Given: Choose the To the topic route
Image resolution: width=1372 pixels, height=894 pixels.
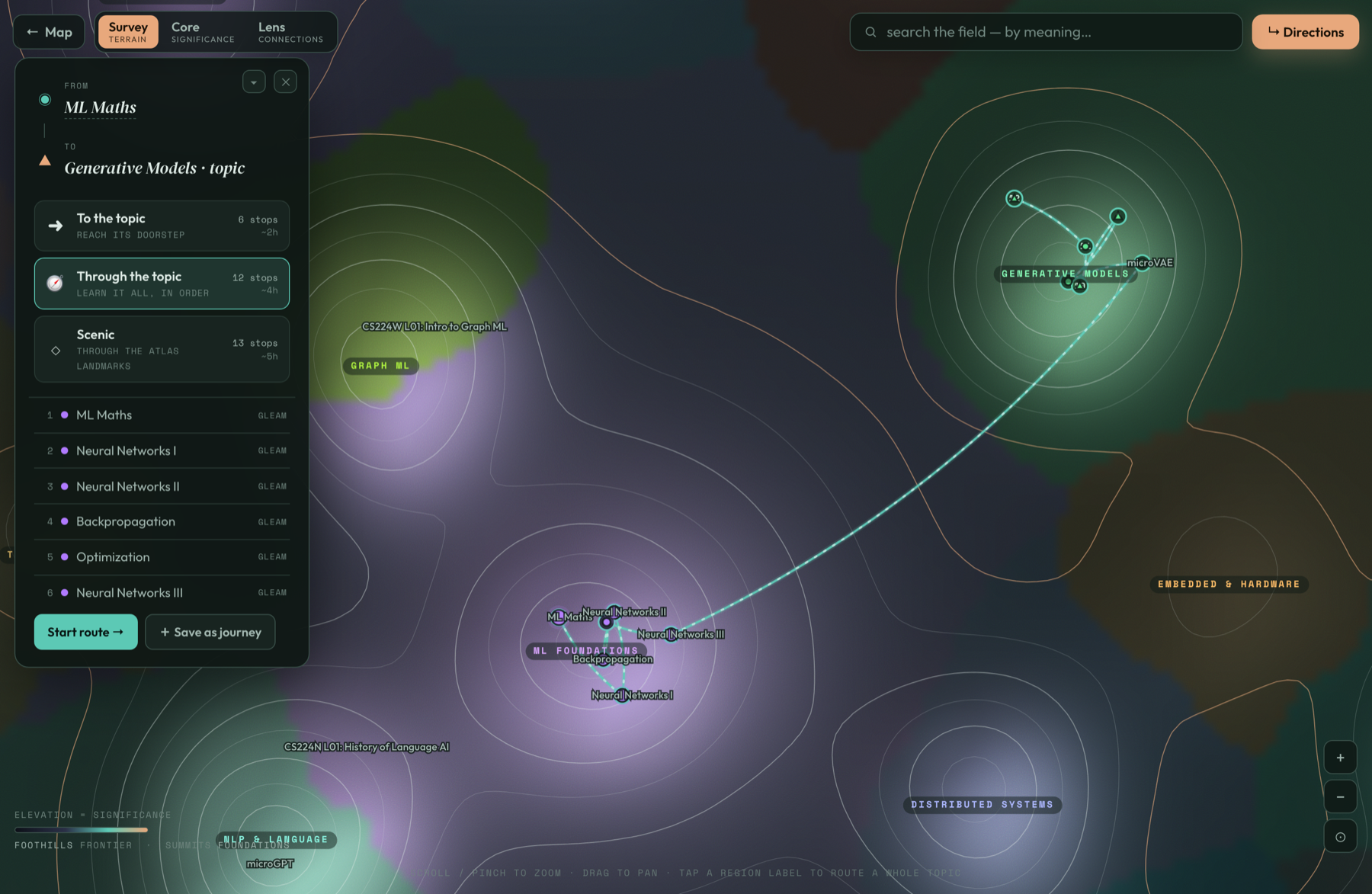Looking at the screenshot, I should (x=162, y=226).
